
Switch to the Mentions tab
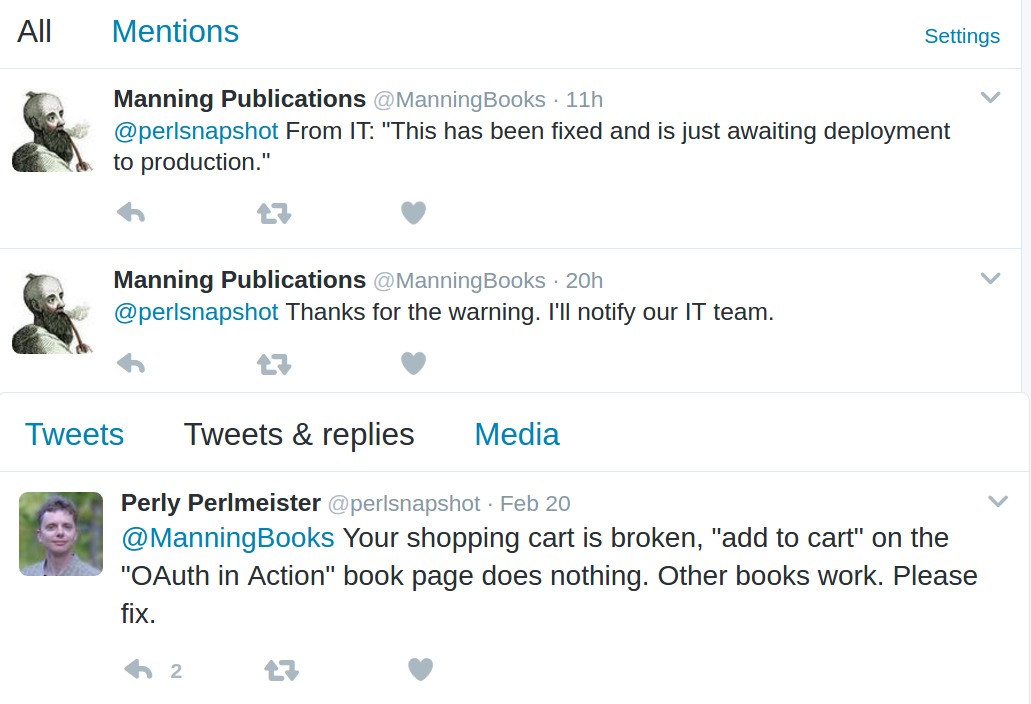175,31
